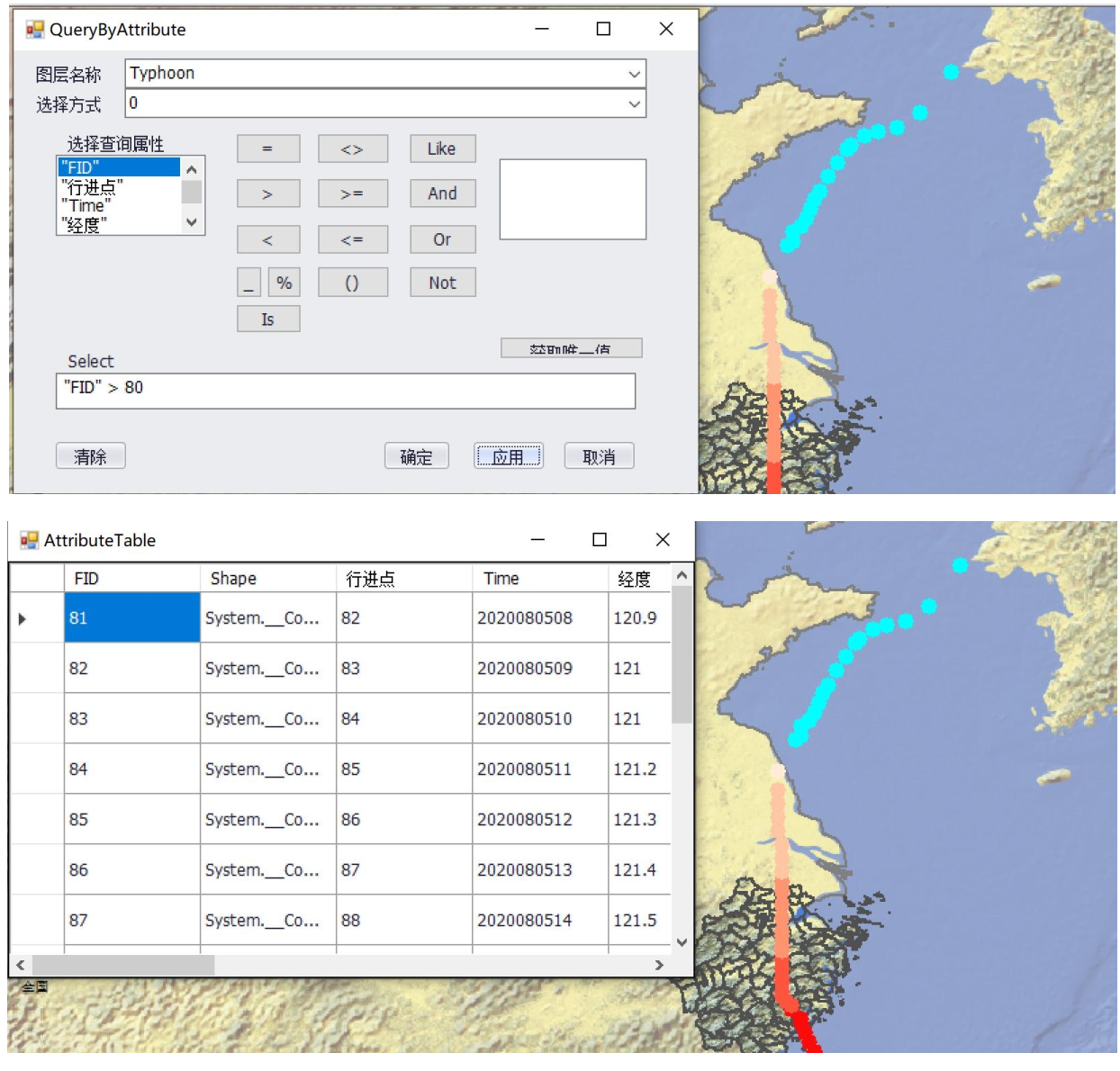This screenshot has width=1120, height=1071.
Task: Click the 经度 cell with value 121.4
Action: click(x=639, y=870)
